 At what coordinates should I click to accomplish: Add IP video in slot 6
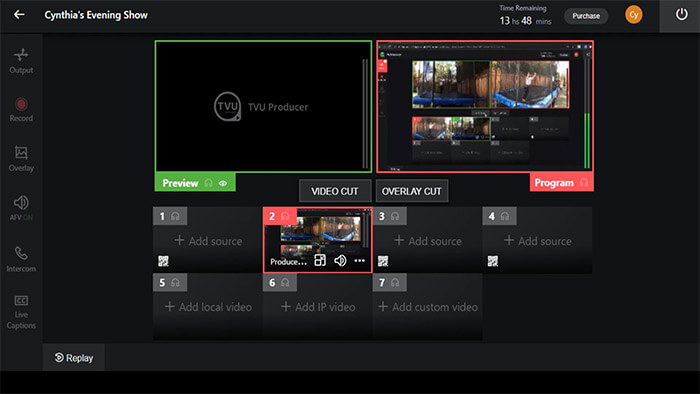click(318, 307)
